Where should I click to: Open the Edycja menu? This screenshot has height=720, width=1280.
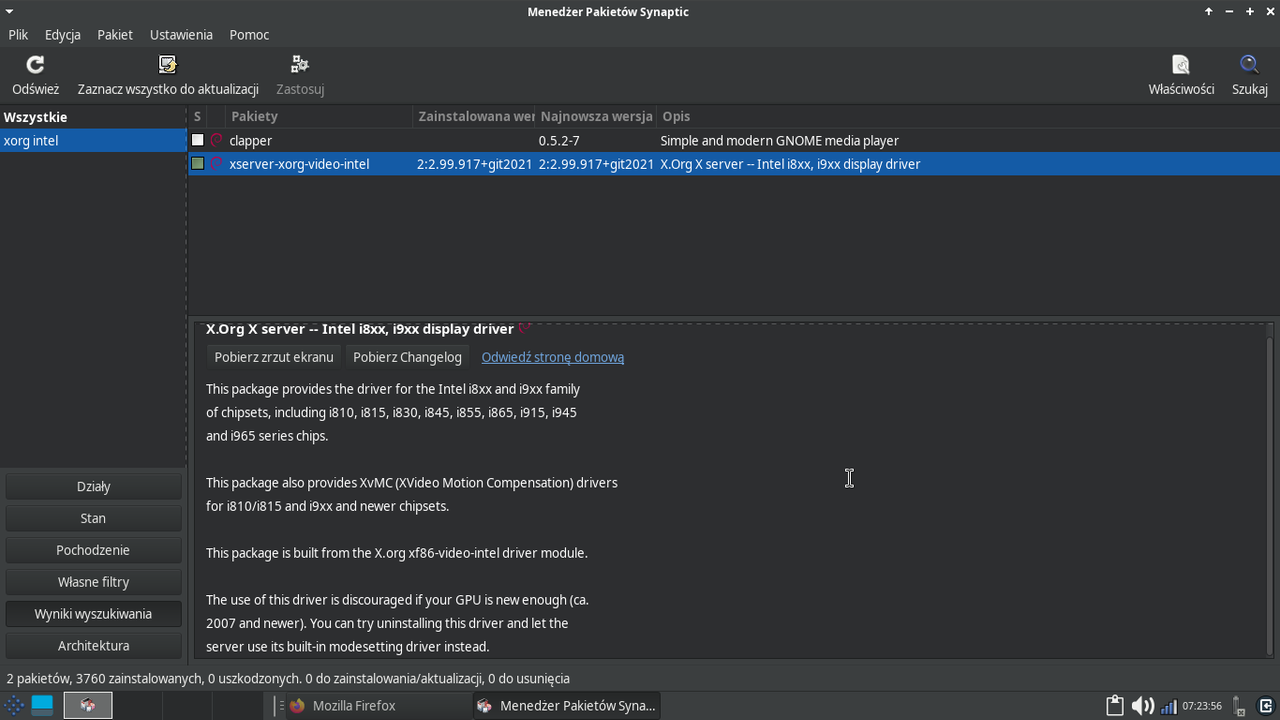click(63, 34)
